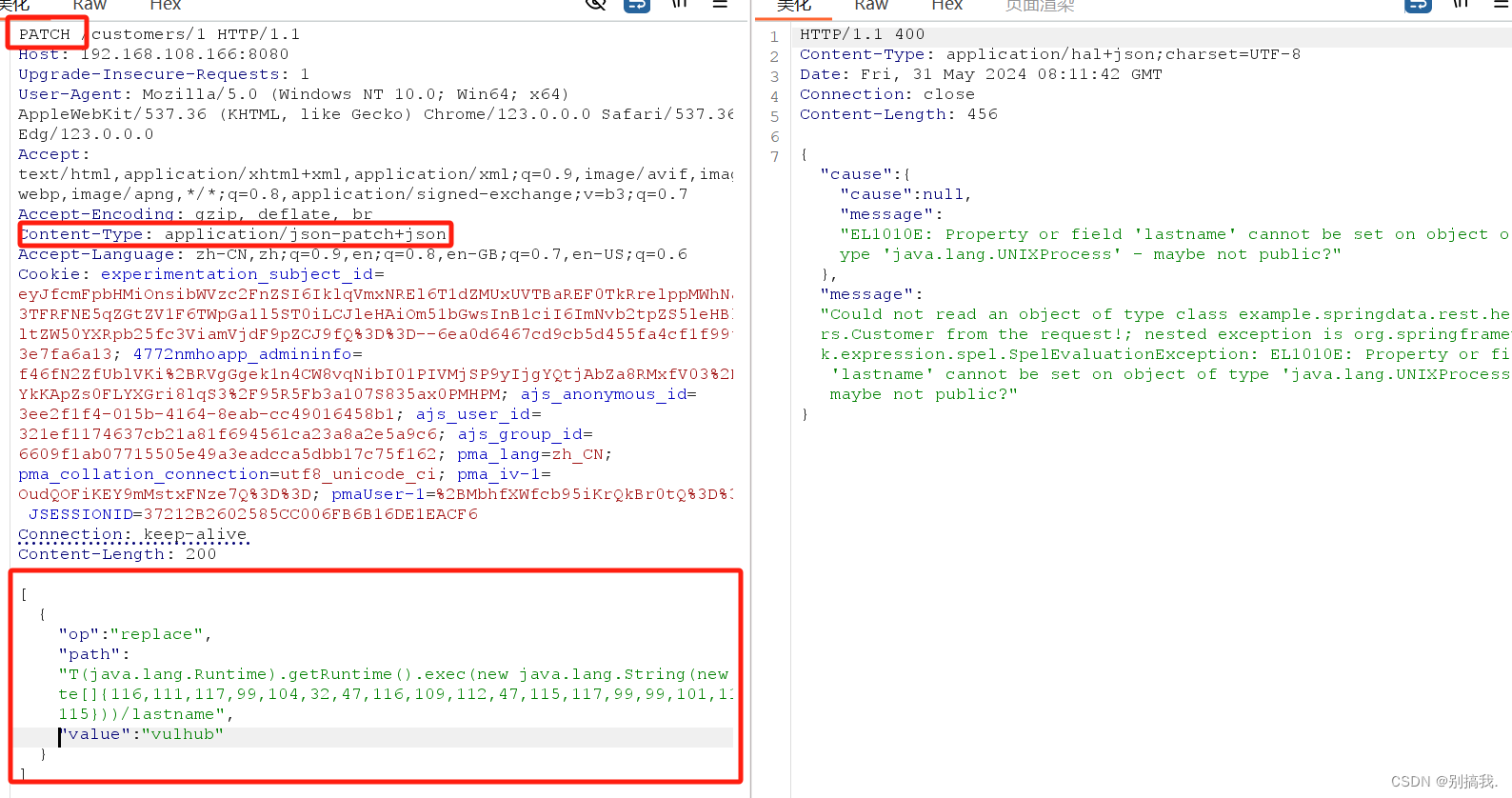Image resolution: width=1512 pixels, height=798 pixels.
Task: Click the "cause":{ line in response
Action: 865,174
